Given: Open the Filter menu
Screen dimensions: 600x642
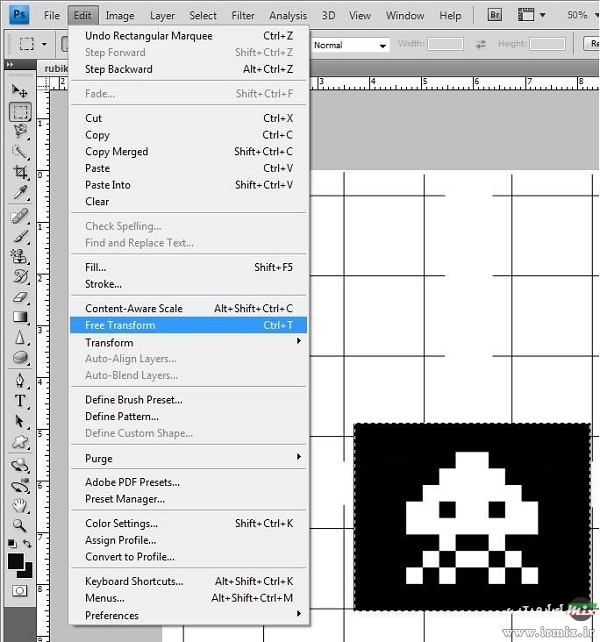Looking at the screenshot, I should [x=243, y=16].
